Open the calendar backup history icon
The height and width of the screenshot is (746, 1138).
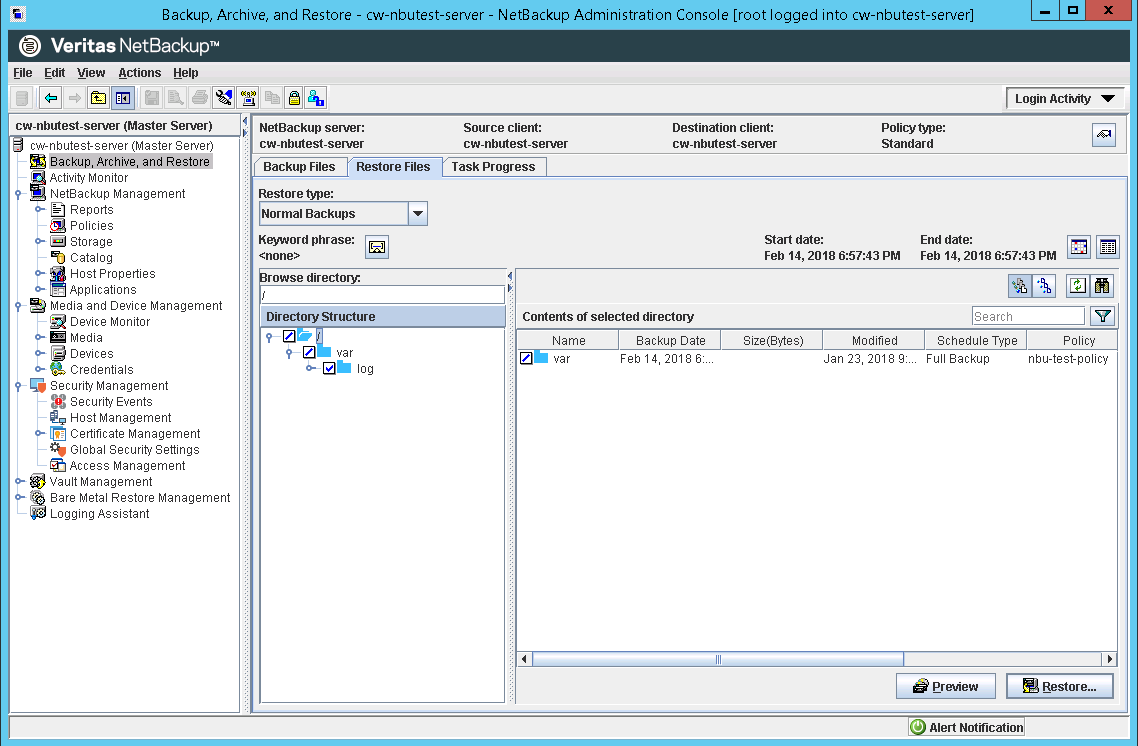coord(1079,247)
